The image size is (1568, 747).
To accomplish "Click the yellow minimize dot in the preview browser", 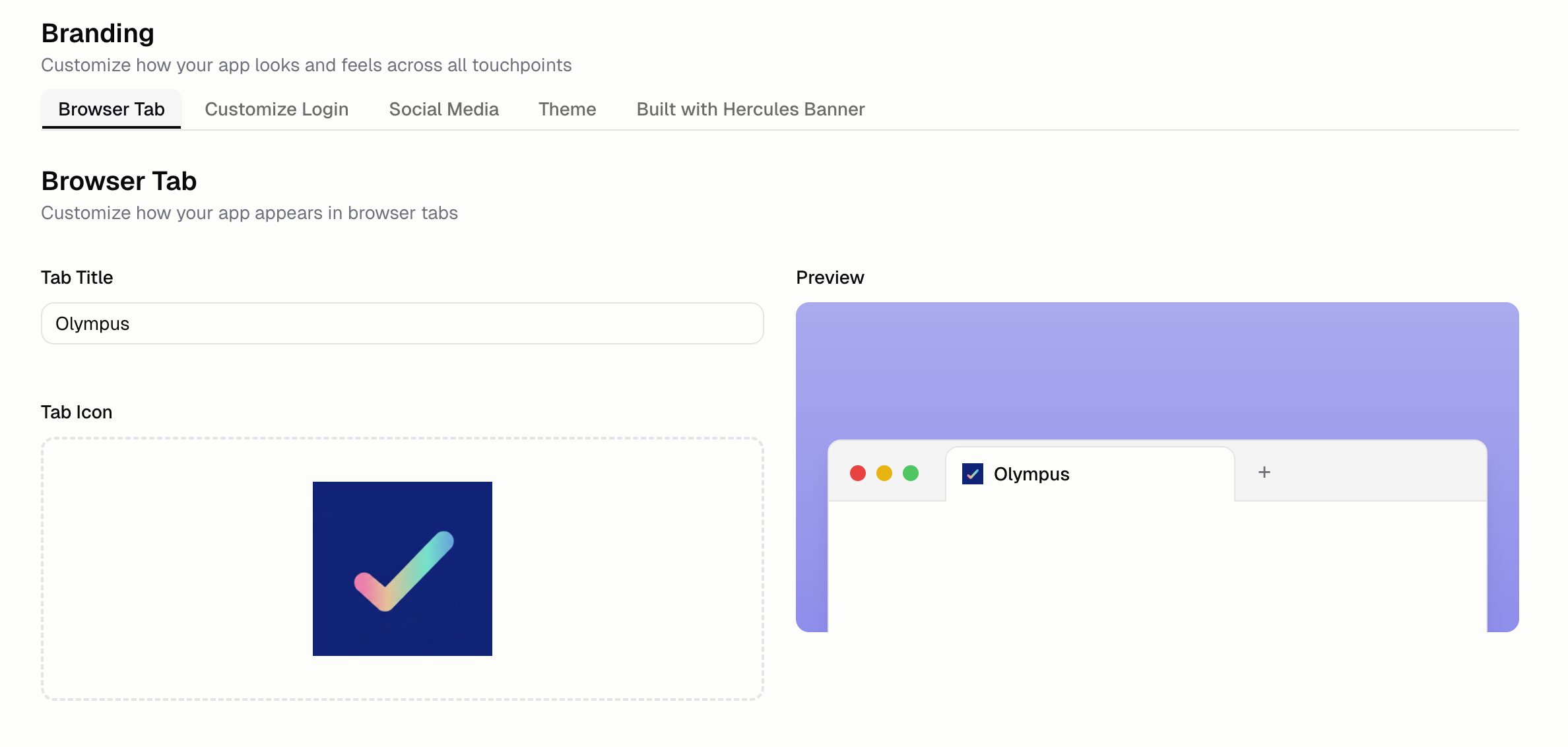I will tap(884, 473).
